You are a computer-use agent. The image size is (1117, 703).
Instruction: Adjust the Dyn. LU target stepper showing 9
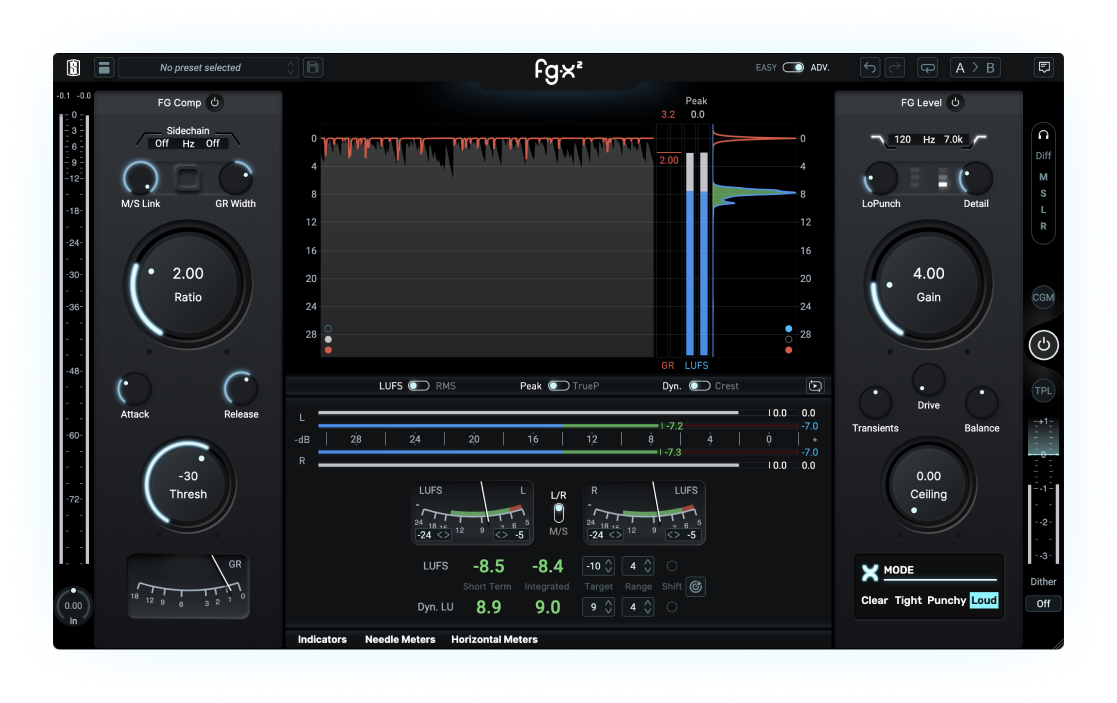pyautogui.click(x=598, y=608)
